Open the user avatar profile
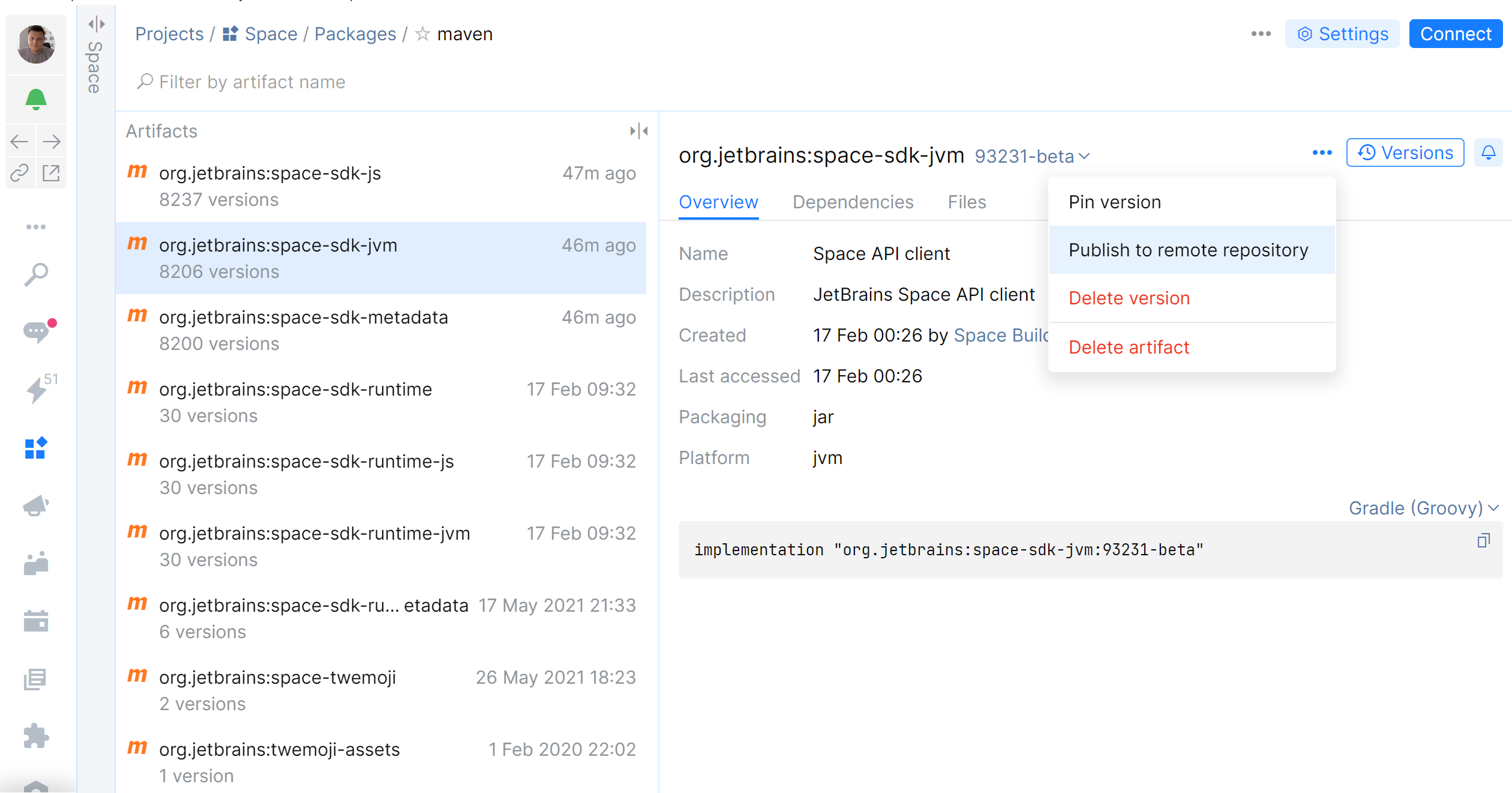Screen dimensions: 1512x793 [x=36, y=44]
